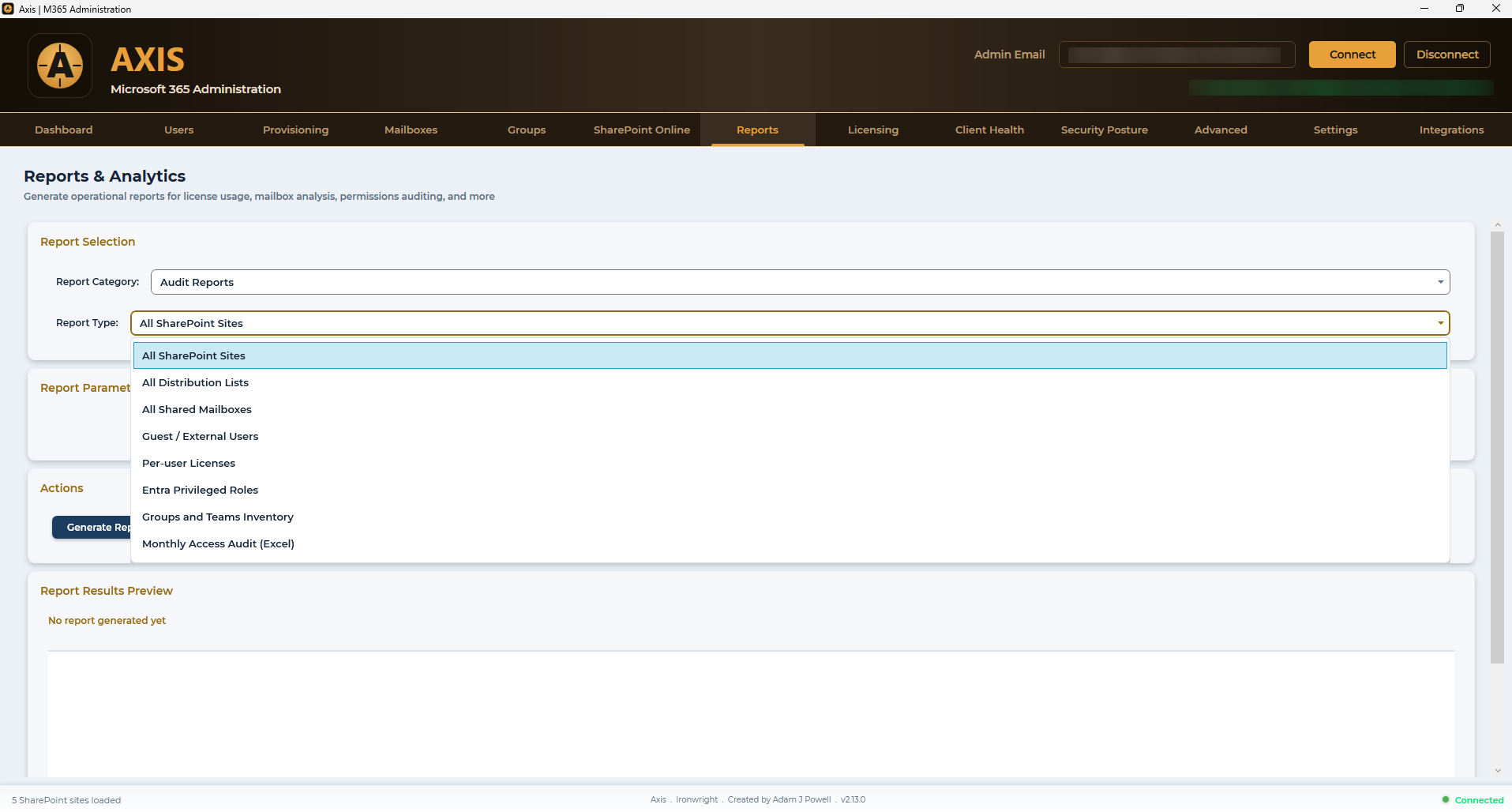
Task: Click the Reports & Analytics heading
Action: pos(104,176)
